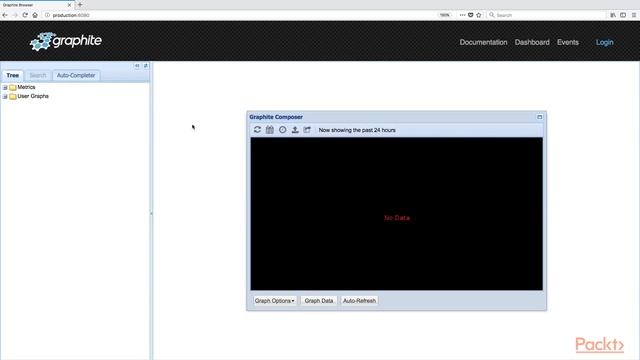640x360 pixels.
Task: Select the Metrics tree item
Action: (26, 87)
